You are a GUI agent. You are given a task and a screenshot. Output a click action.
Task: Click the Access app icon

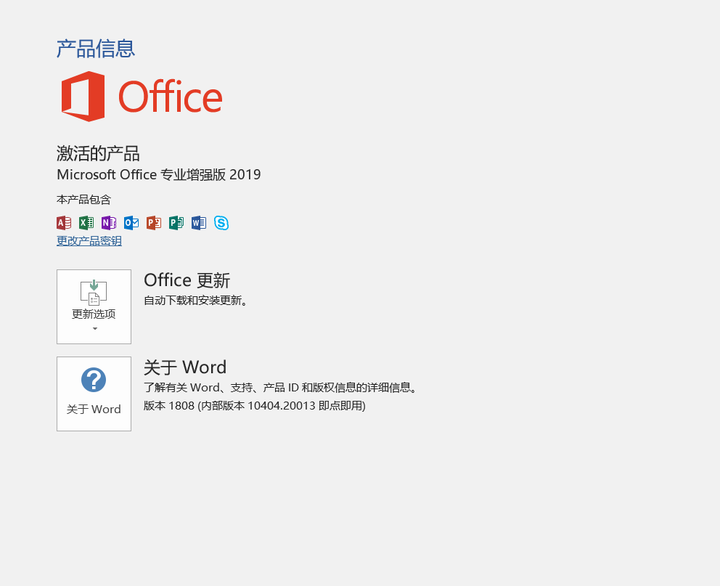pyautogui.click(x=64, y=223)
